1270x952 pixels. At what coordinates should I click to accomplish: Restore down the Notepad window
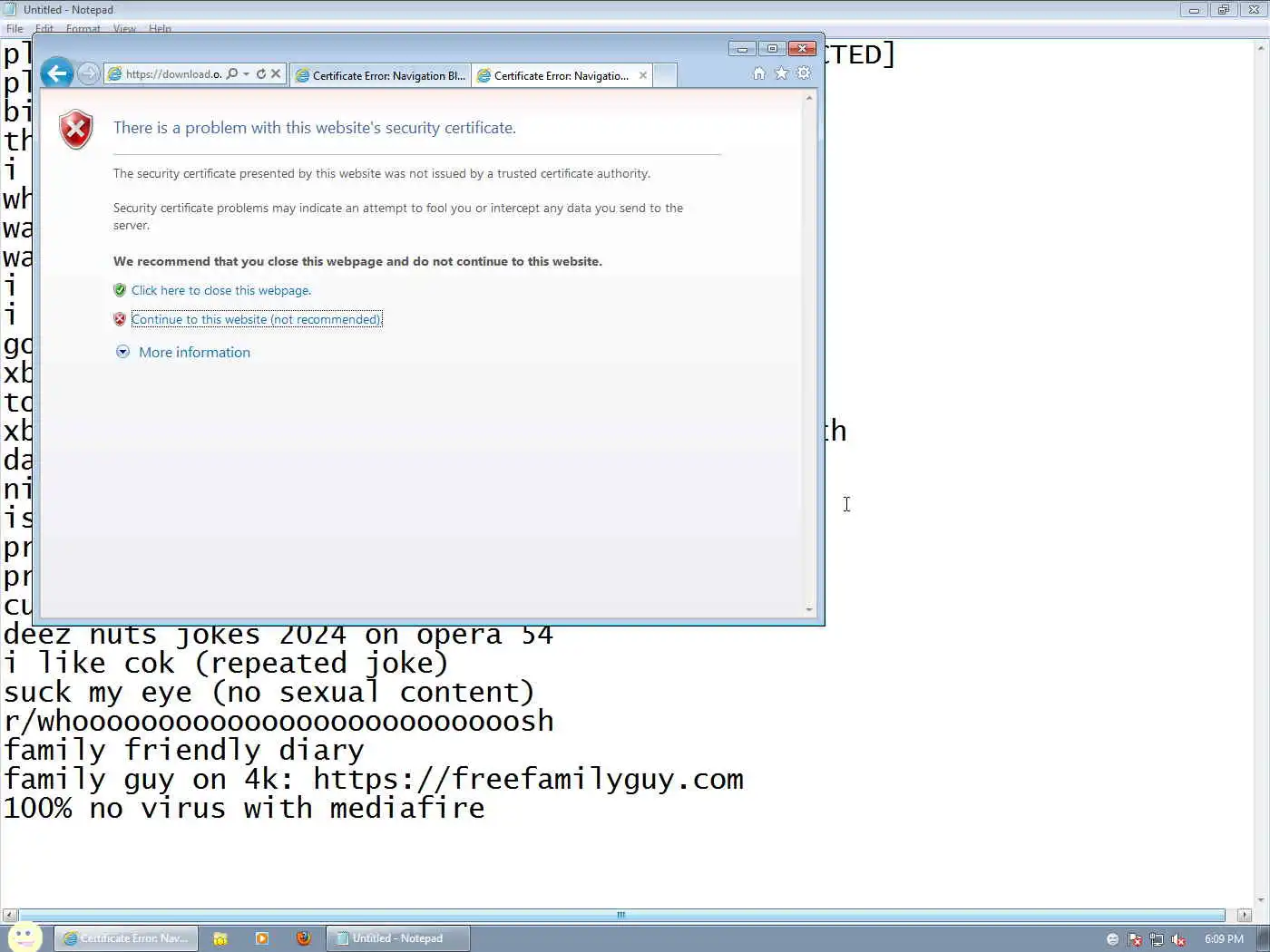click(1224, 10)
